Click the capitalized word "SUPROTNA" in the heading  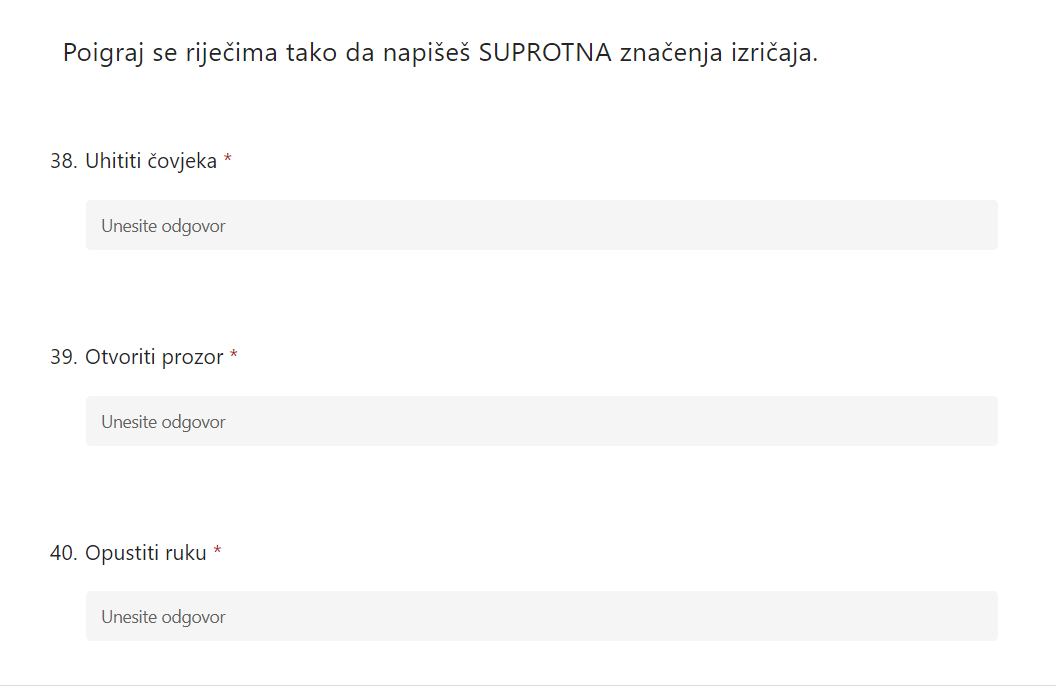tap(545, 53)
